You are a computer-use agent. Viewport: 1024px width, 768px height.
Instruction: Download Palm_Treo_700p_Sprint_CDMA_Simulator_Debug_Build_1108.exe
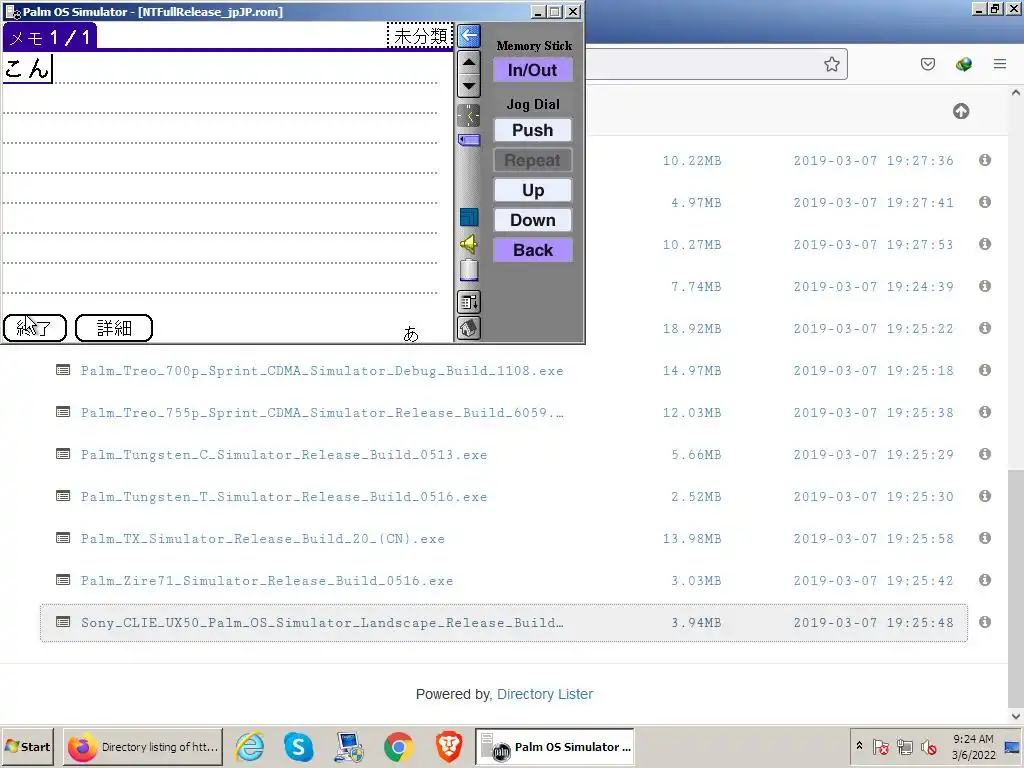click(322, 371)
